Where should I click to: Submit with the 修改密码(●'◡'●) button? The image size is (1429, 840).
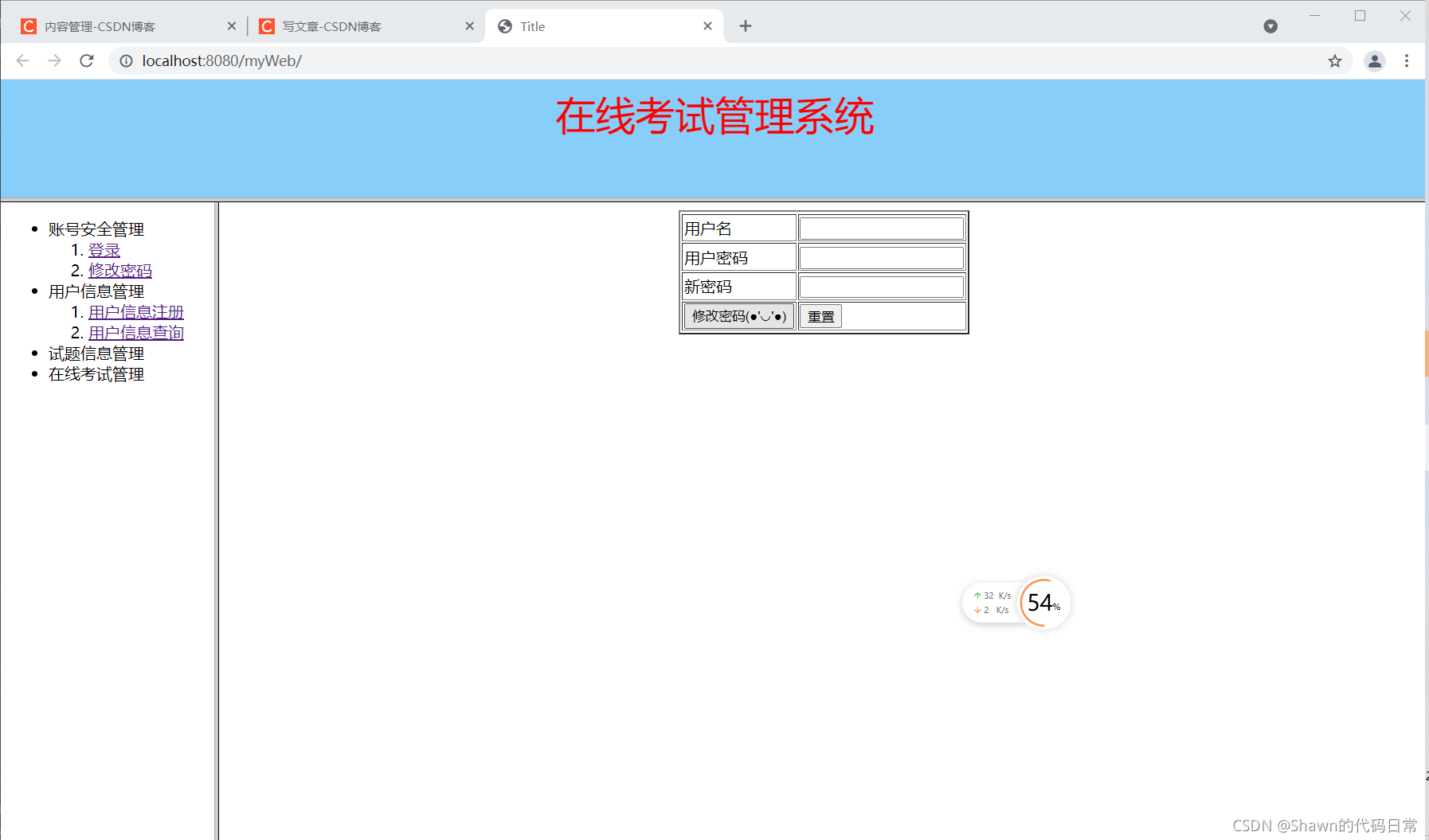point(739,316)
